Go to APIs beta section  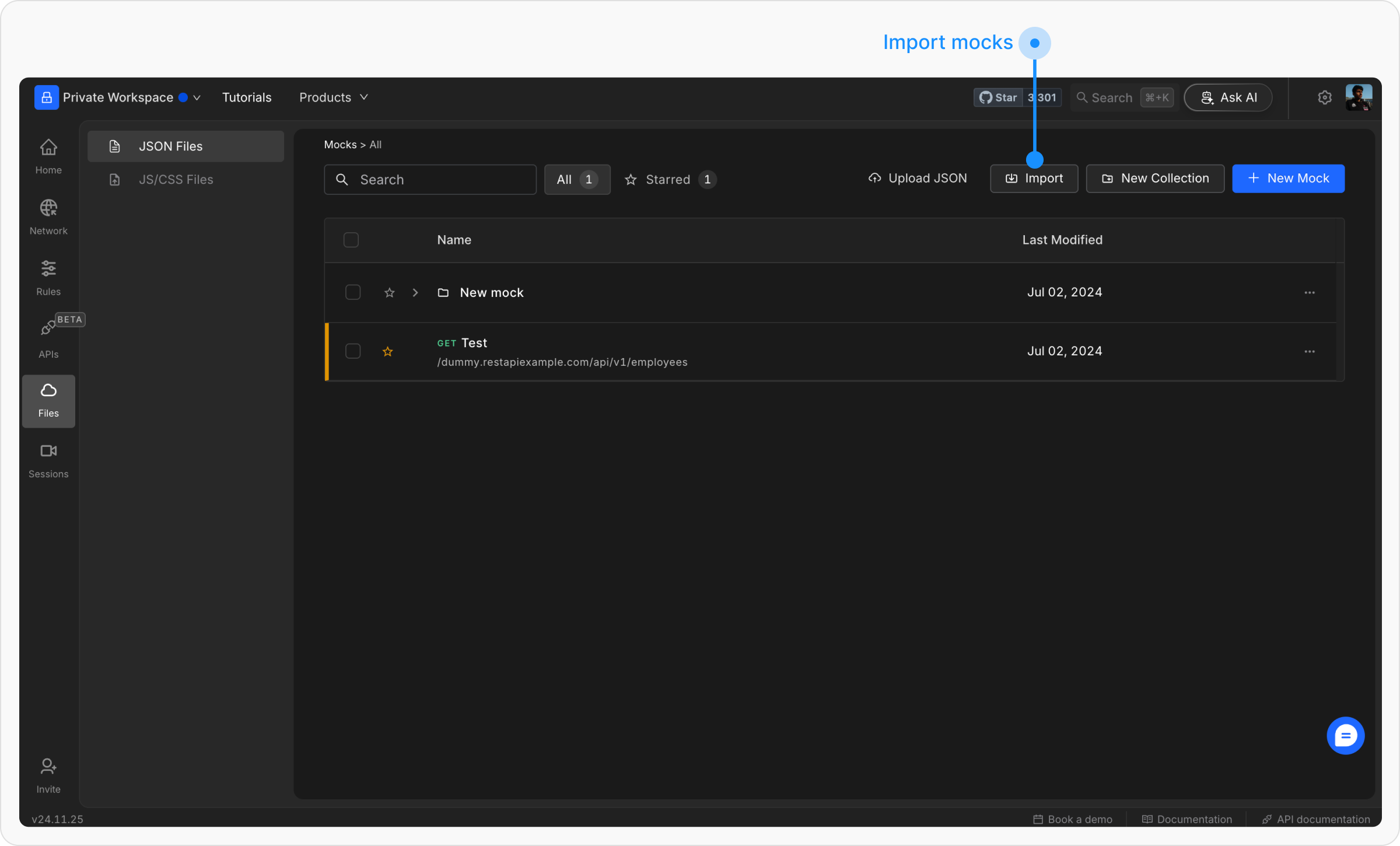[48, 338]
